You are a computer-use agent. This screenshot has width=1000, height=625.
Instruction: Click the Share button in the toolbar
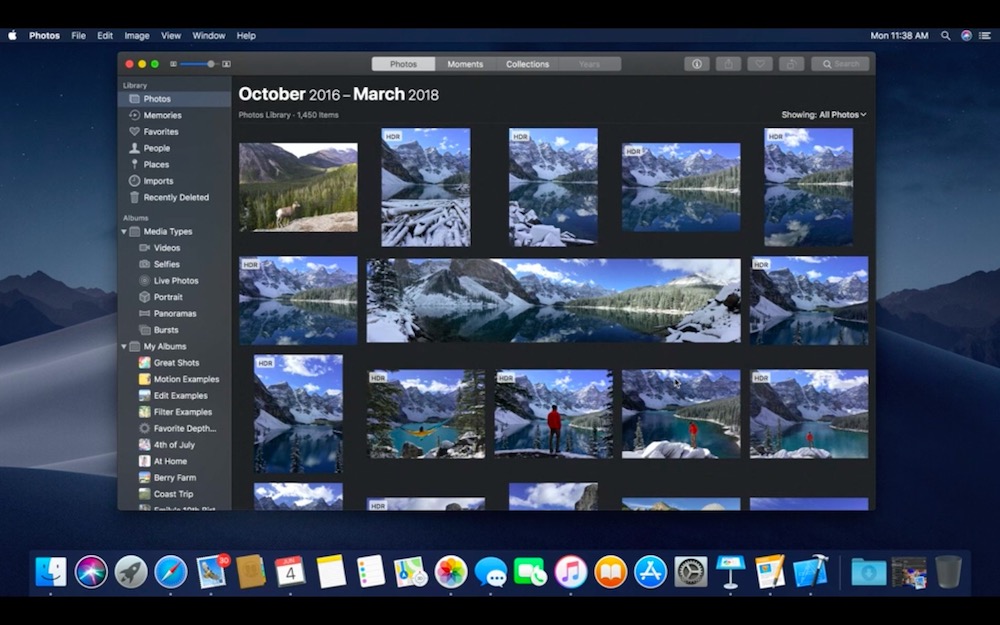[728, 64]
